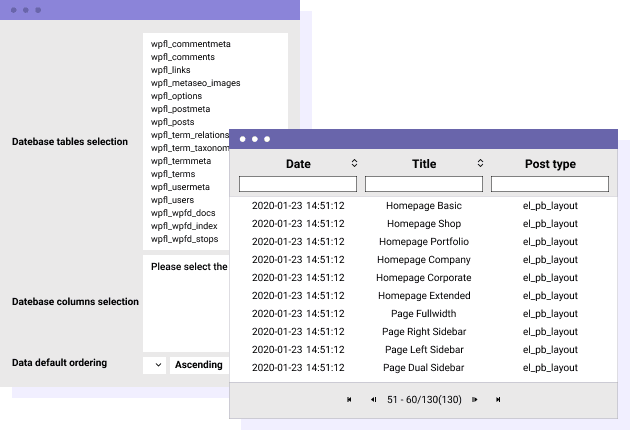Click the Date filter input field
Screen dimensions: 630x430
298,184
